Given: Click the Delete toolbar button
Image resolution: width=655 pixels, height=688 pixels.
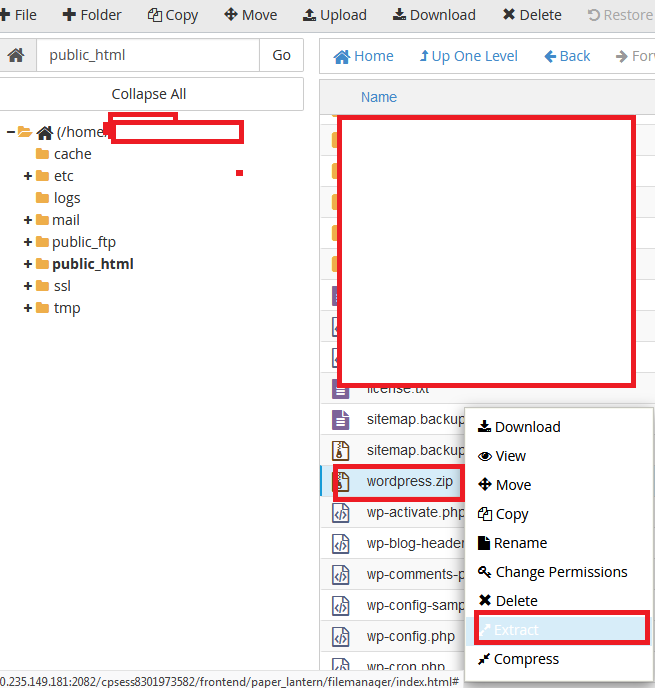Looking at the screenshot, I should click(532, 15).
